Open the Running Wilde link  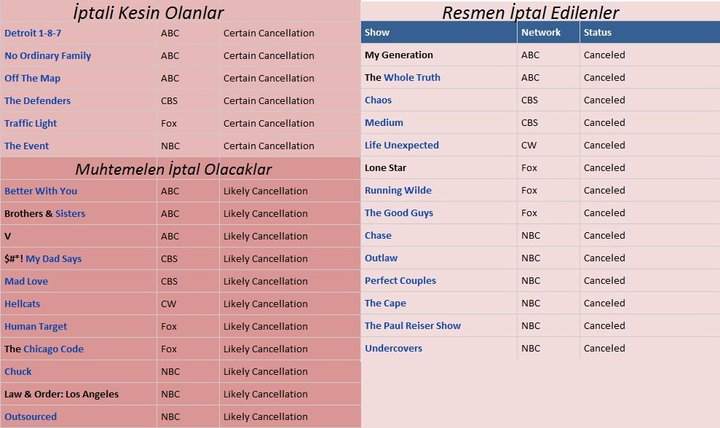[x=398, y=190]
